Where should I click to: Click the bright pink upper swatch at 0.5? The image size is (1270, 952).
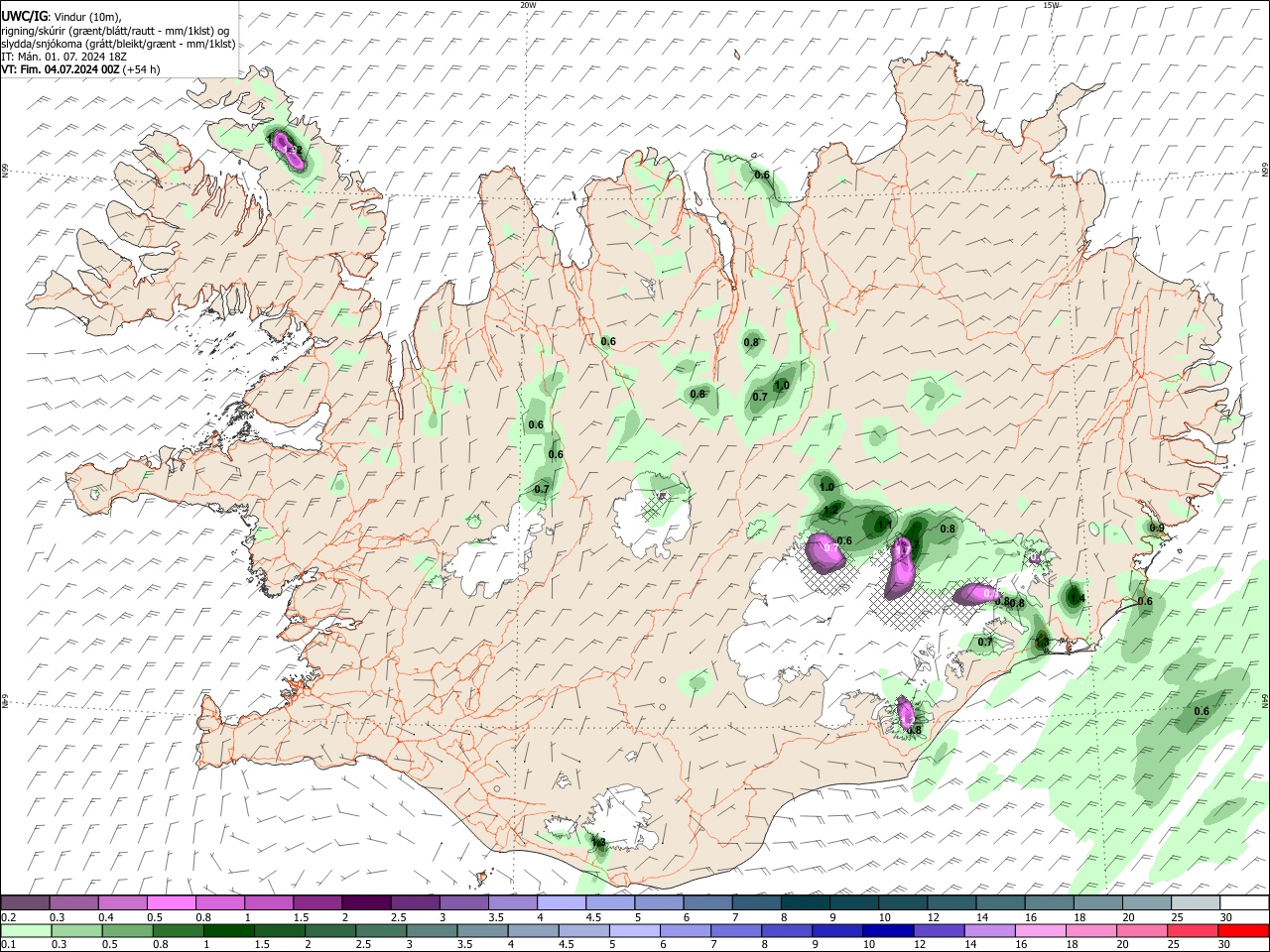tap(171, 902)
